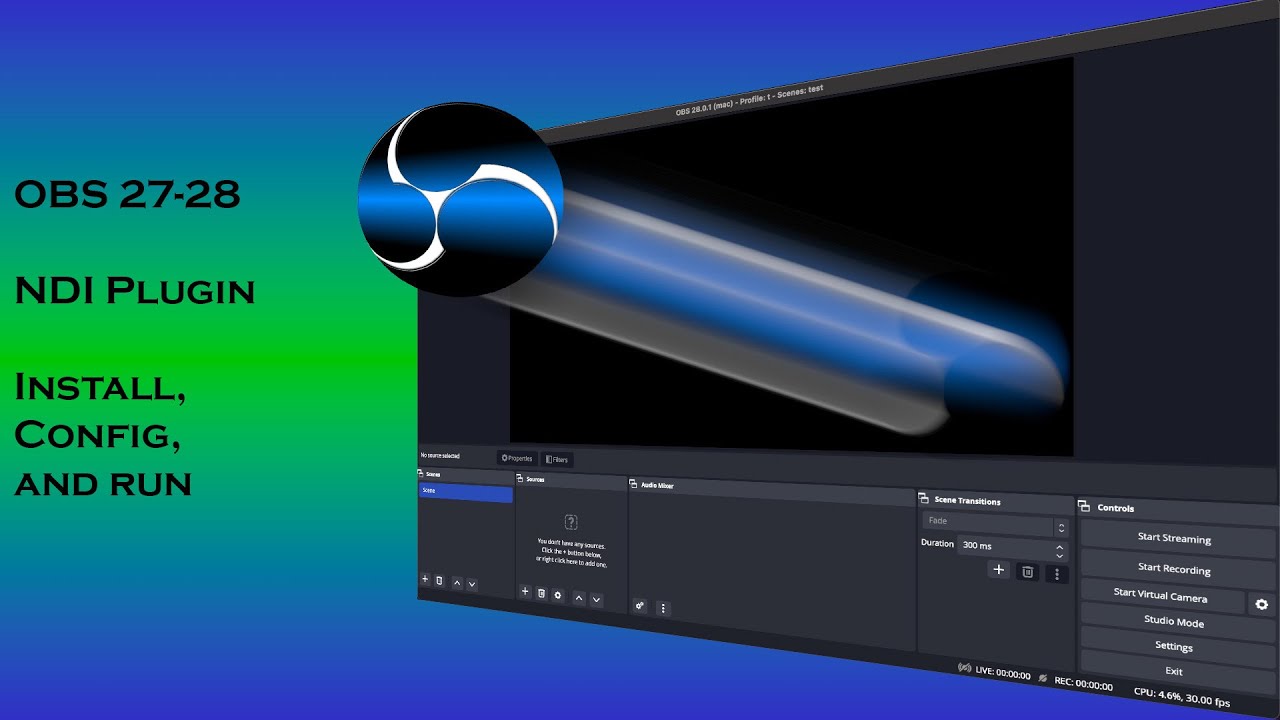
Task: Open advanced audio properties in the Audio Mixer
Action: [x=640, y=606]
